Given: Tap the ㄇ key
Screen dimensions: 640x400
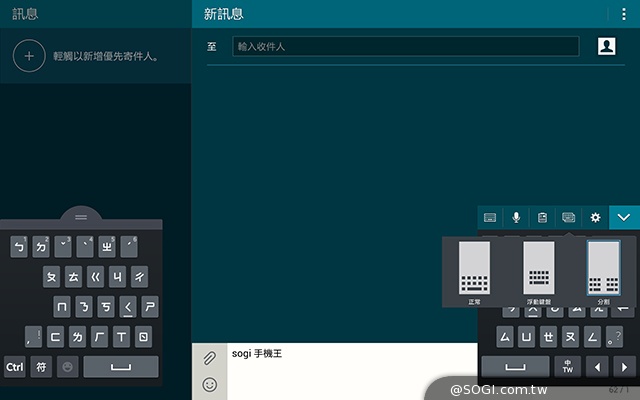Looking at the screenshot, I should point(62,307).
